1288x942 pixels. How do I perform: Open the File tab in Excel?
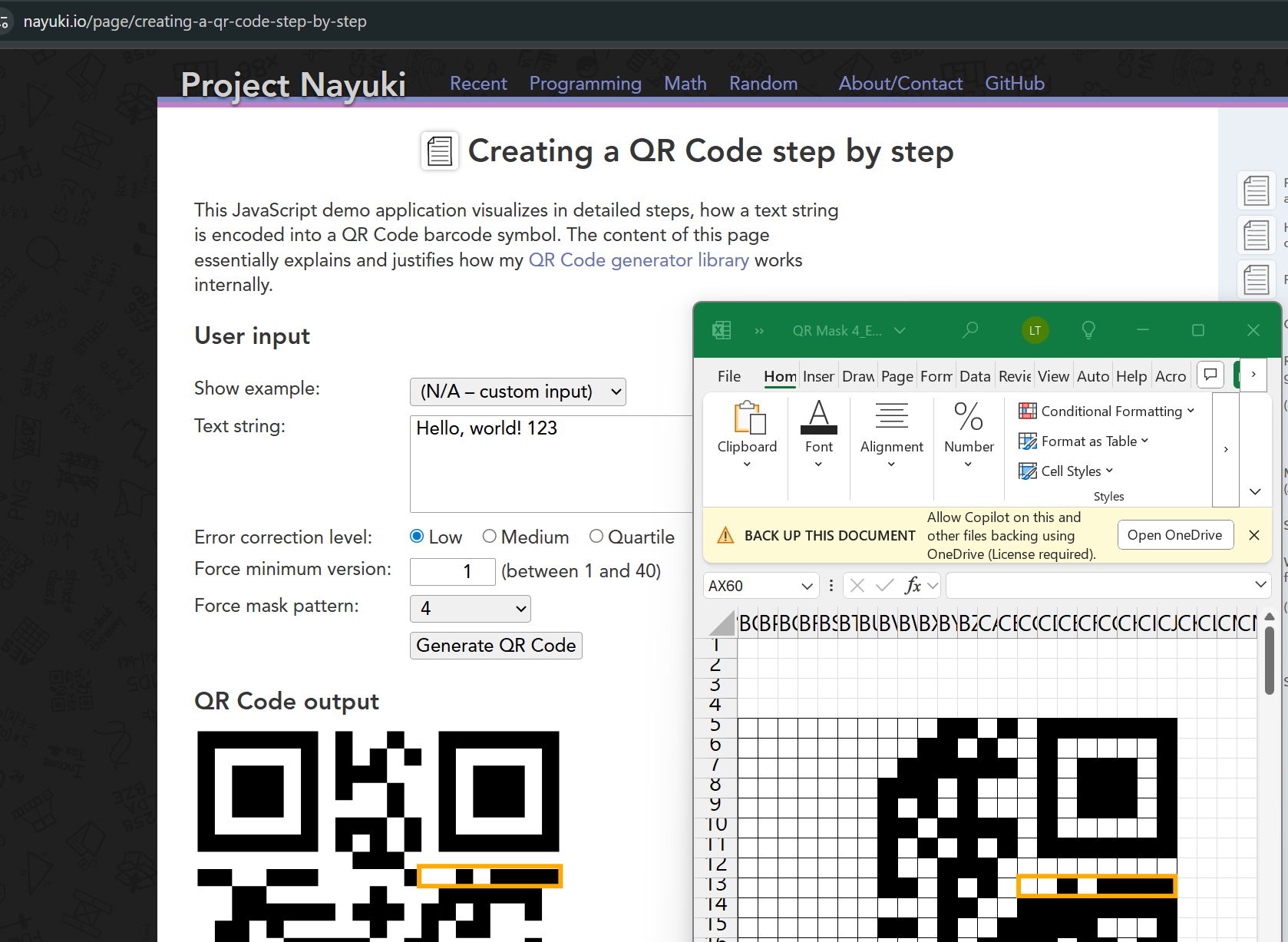[x=729, y=376]
